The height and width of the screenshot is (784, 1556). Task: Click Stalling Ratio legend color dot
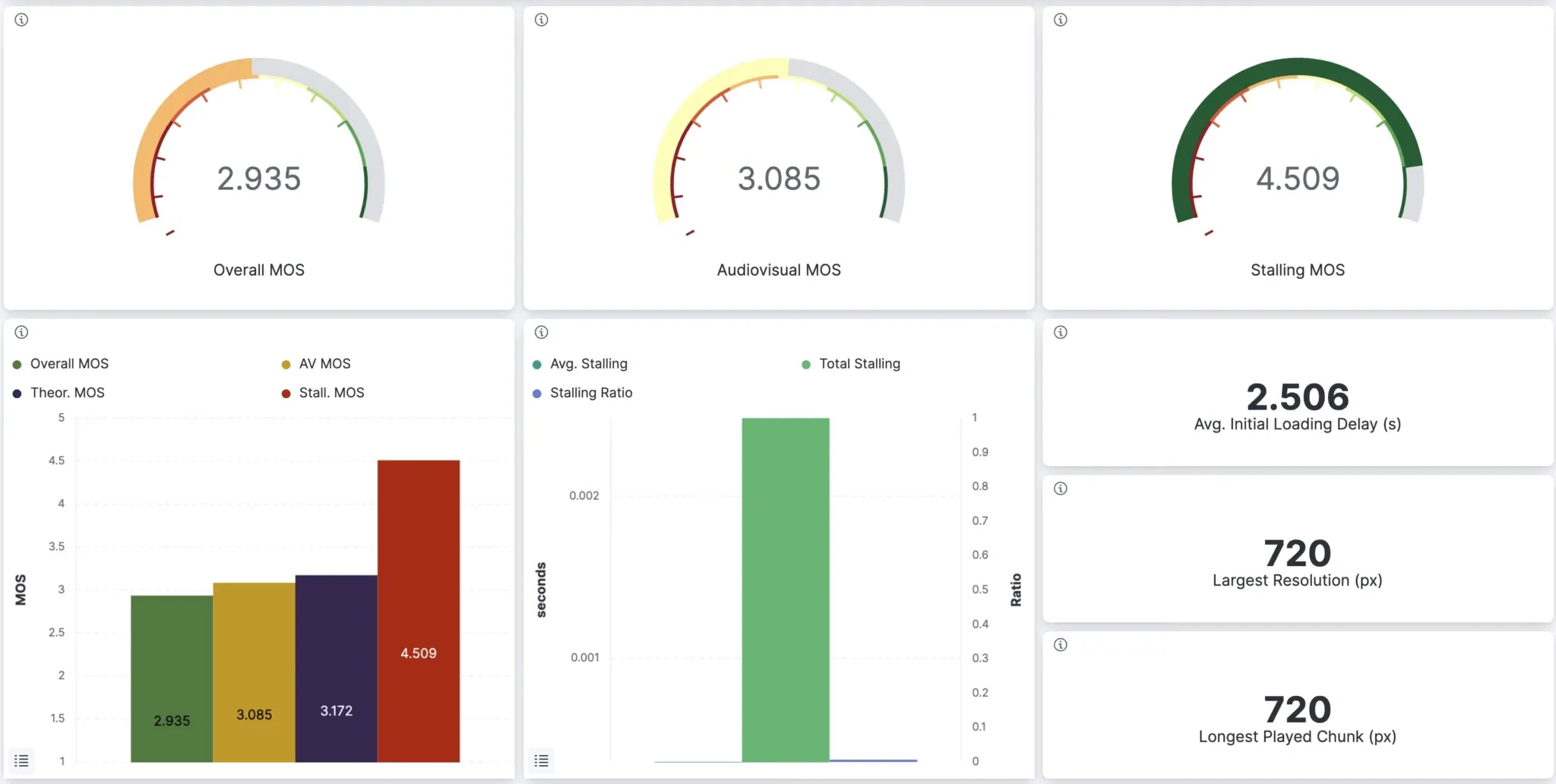[x=537, y=394]
